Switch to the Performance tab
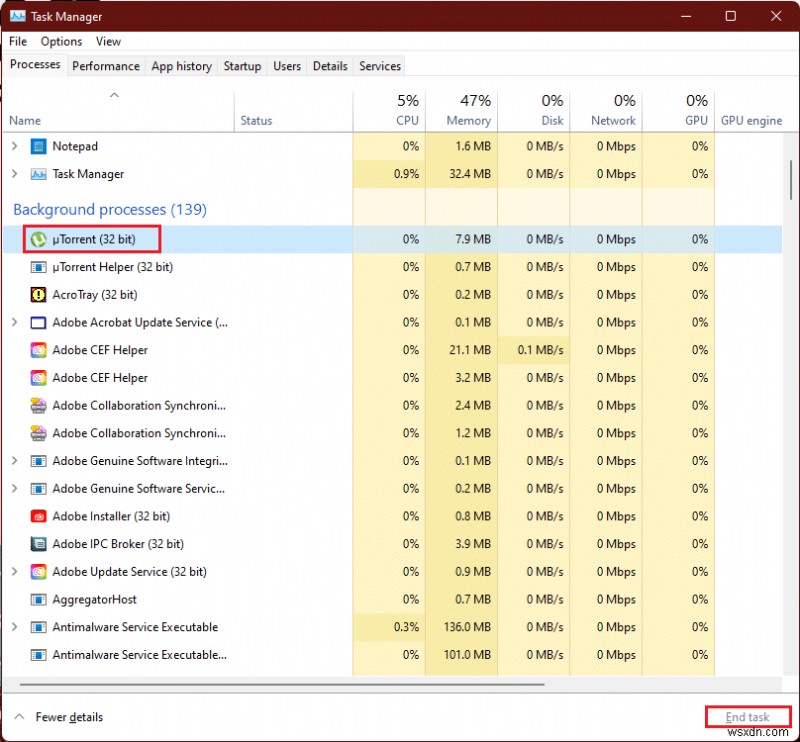 [x=106, y=66]
